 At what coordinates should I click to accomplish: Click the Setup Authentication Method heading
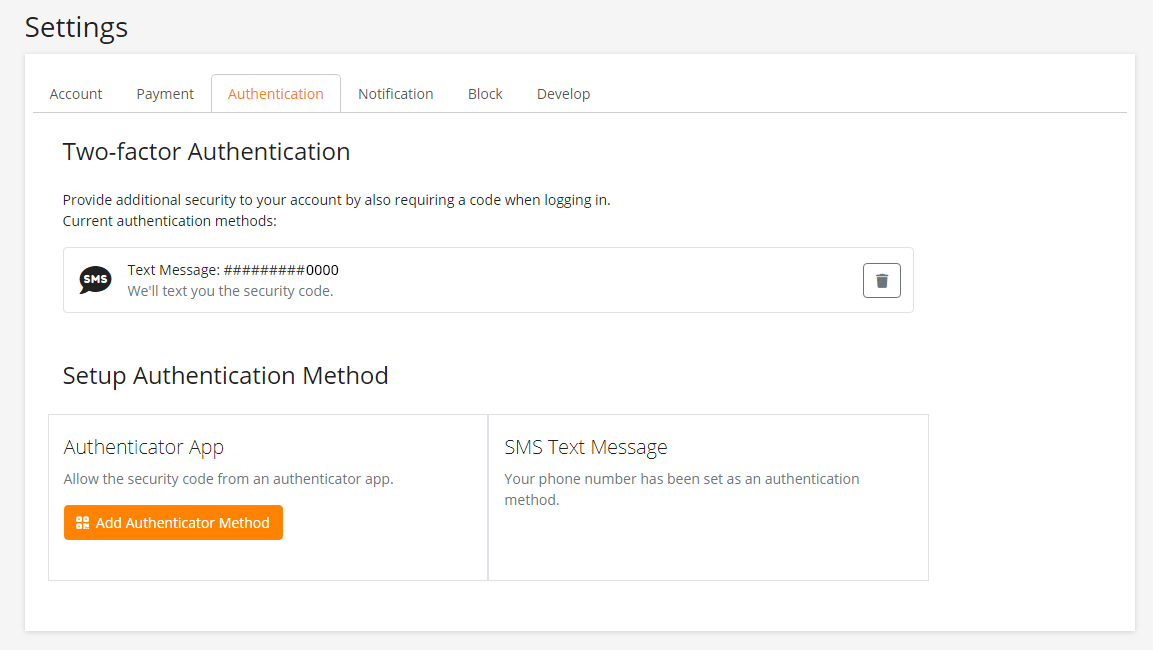point(226,376)
